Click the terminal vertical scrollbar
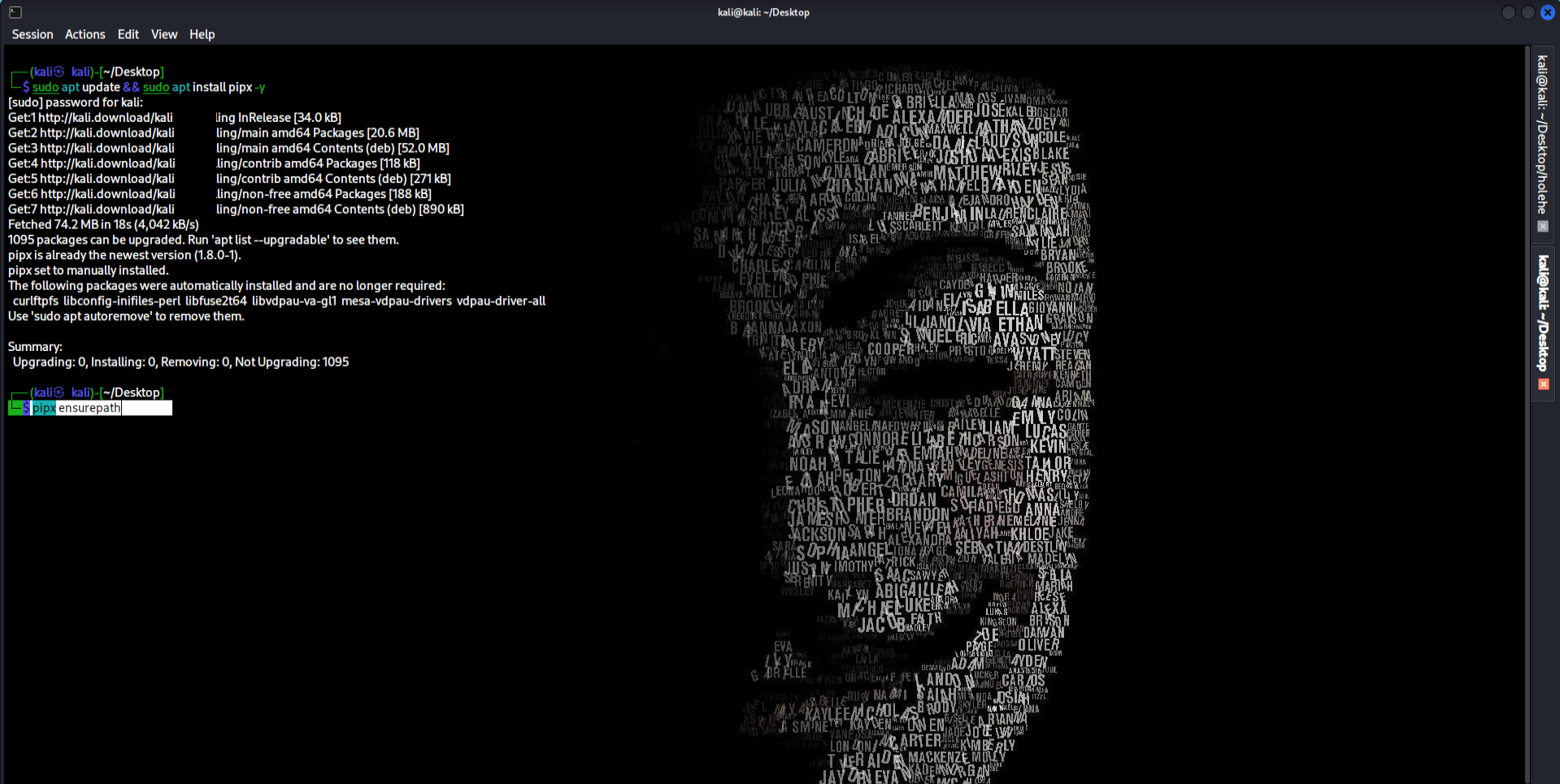This screenshot has height=784, width=1560. pyautogui.click(x=1528, y=414)
